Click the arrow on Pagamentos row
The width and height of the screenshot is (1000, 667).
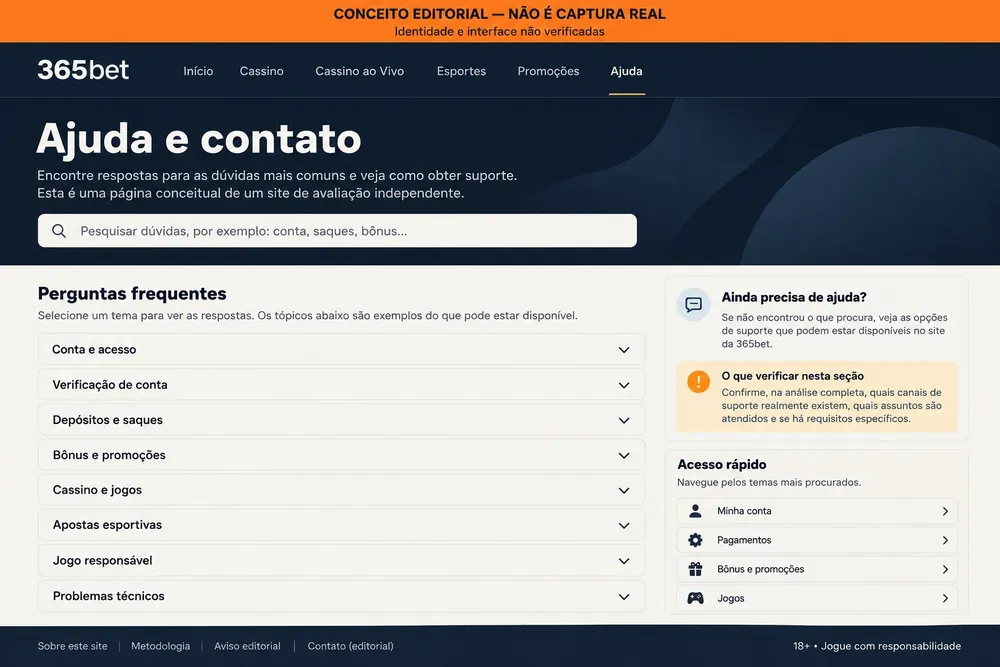point(945,540)
